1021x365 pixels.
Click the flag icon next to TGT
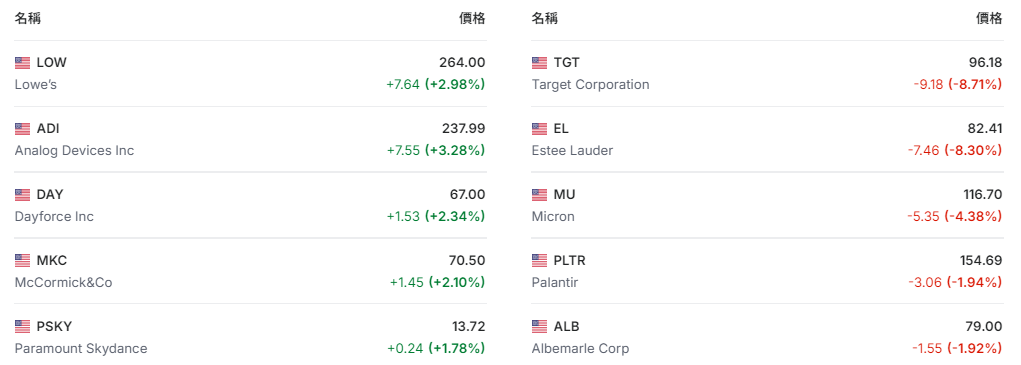pos(539,63)
